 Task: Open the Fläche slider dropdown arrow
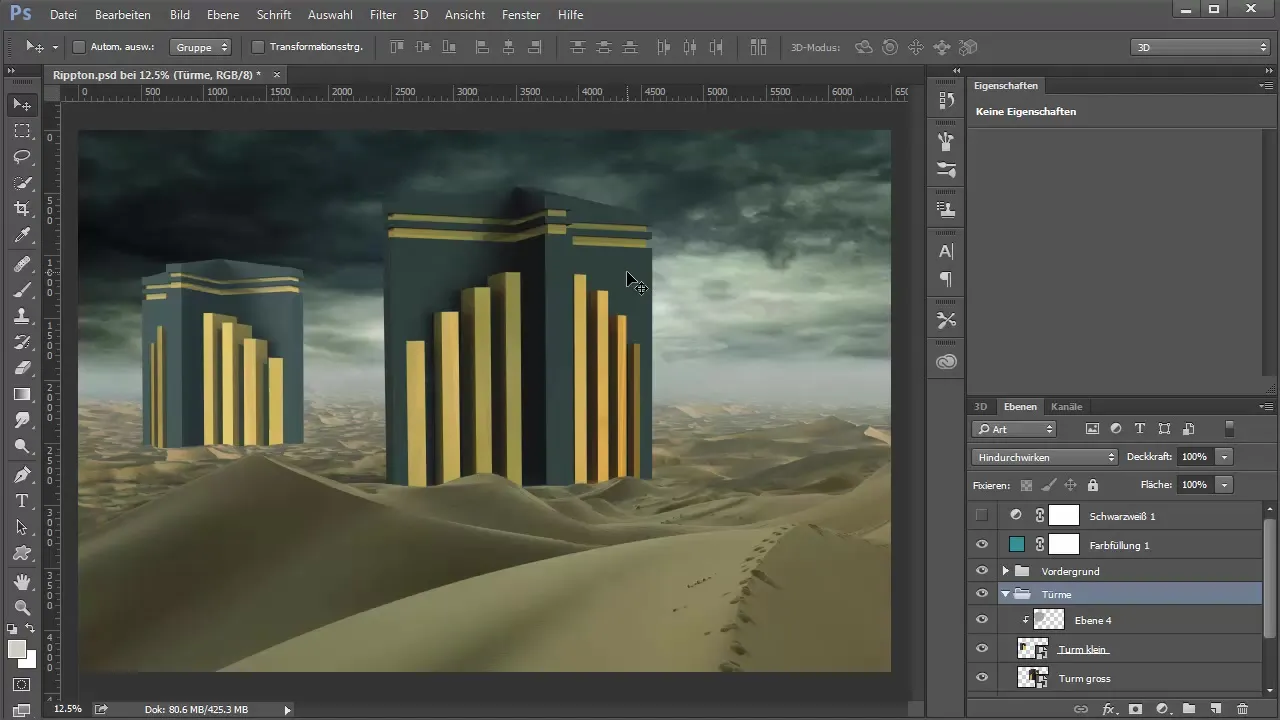tap(1224, 484)
